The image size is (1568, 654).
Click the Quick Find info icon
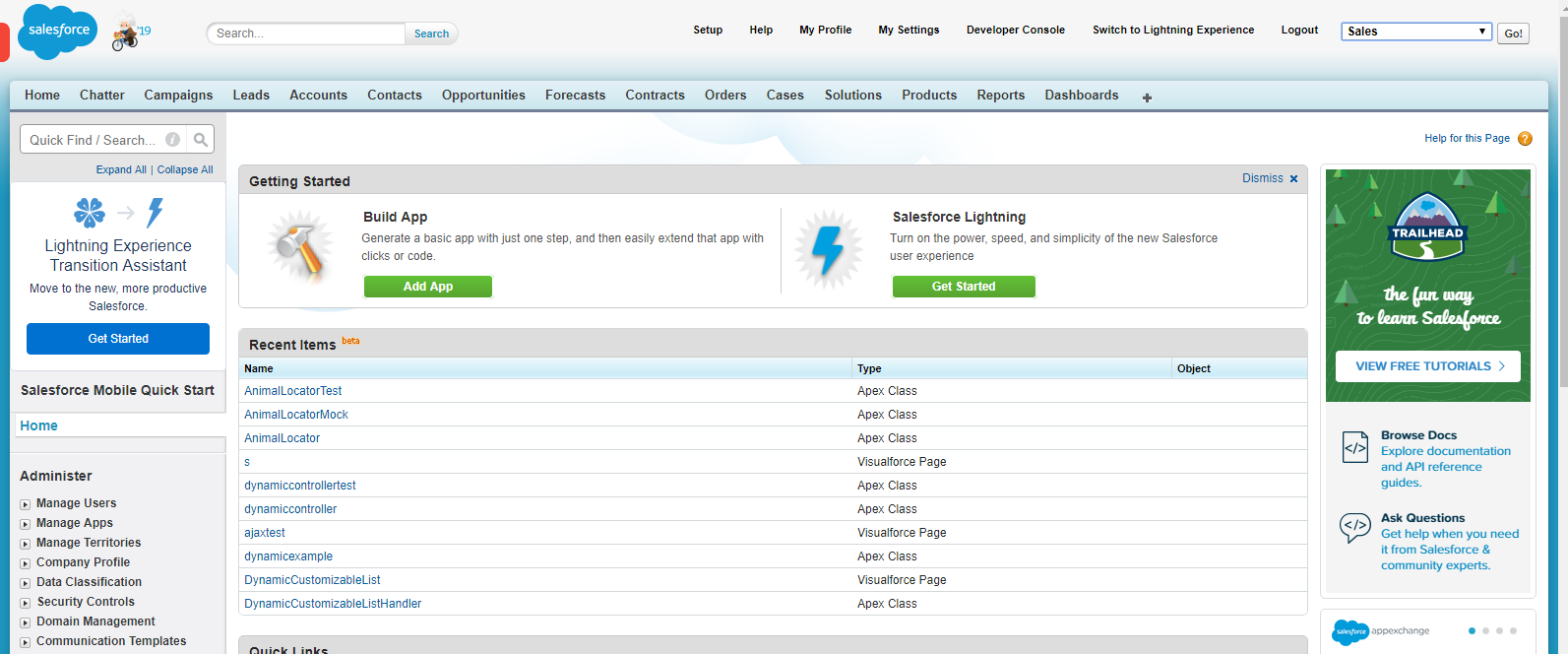[x=172, y=140]
